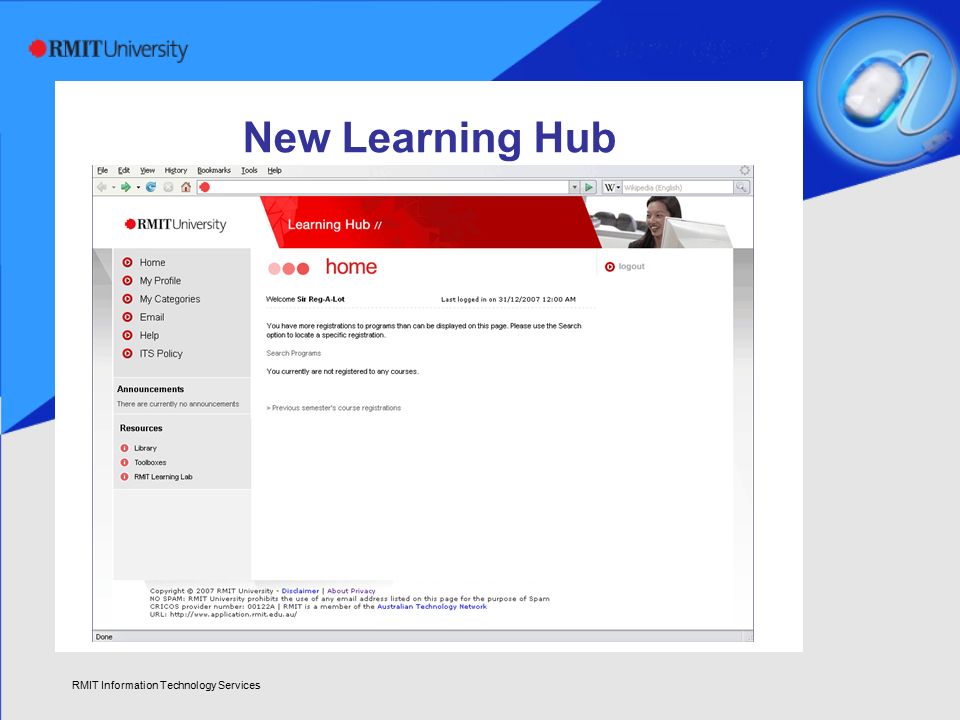Click the 'Done' status bar text

tap(104, 637)
